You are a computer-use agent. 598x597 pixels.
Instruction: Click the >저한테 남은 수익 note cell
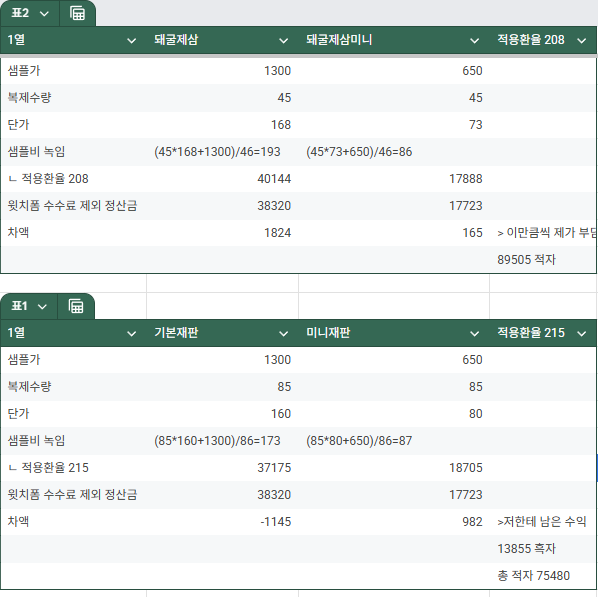pyautogui.click(x=543, y=522)
